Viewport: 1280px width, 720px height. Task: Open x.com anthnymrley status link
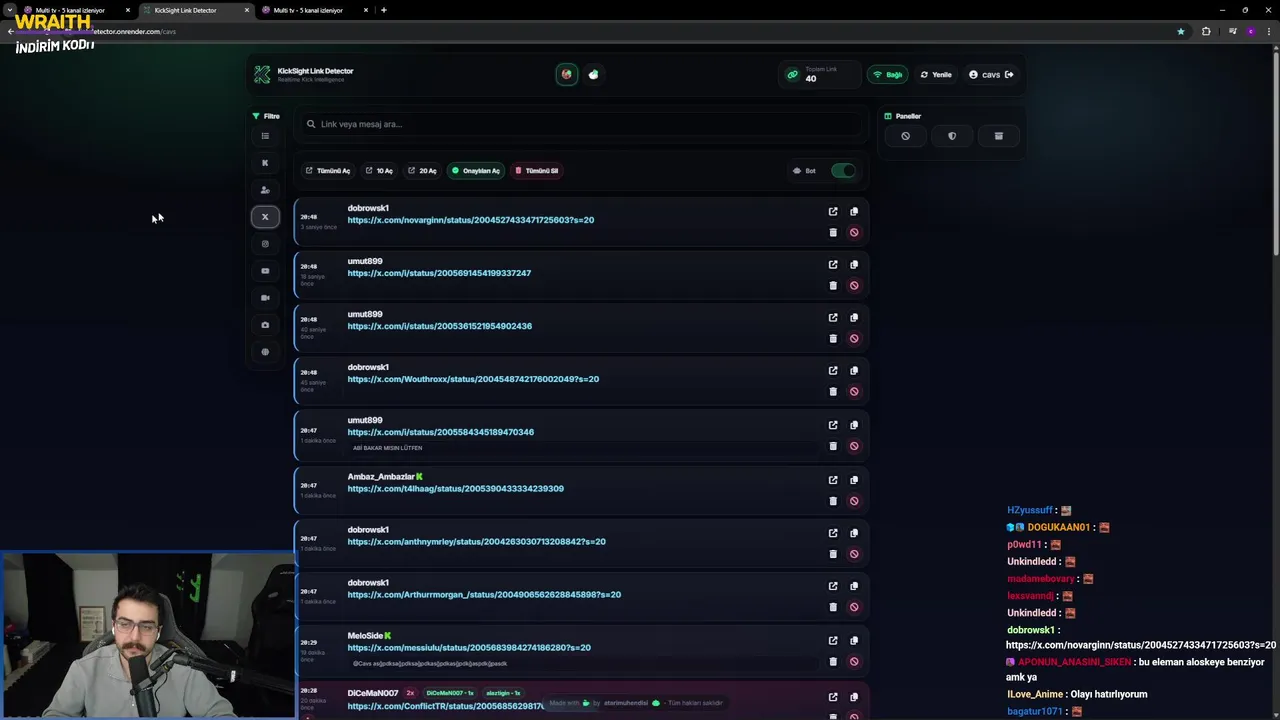[476, 542]
